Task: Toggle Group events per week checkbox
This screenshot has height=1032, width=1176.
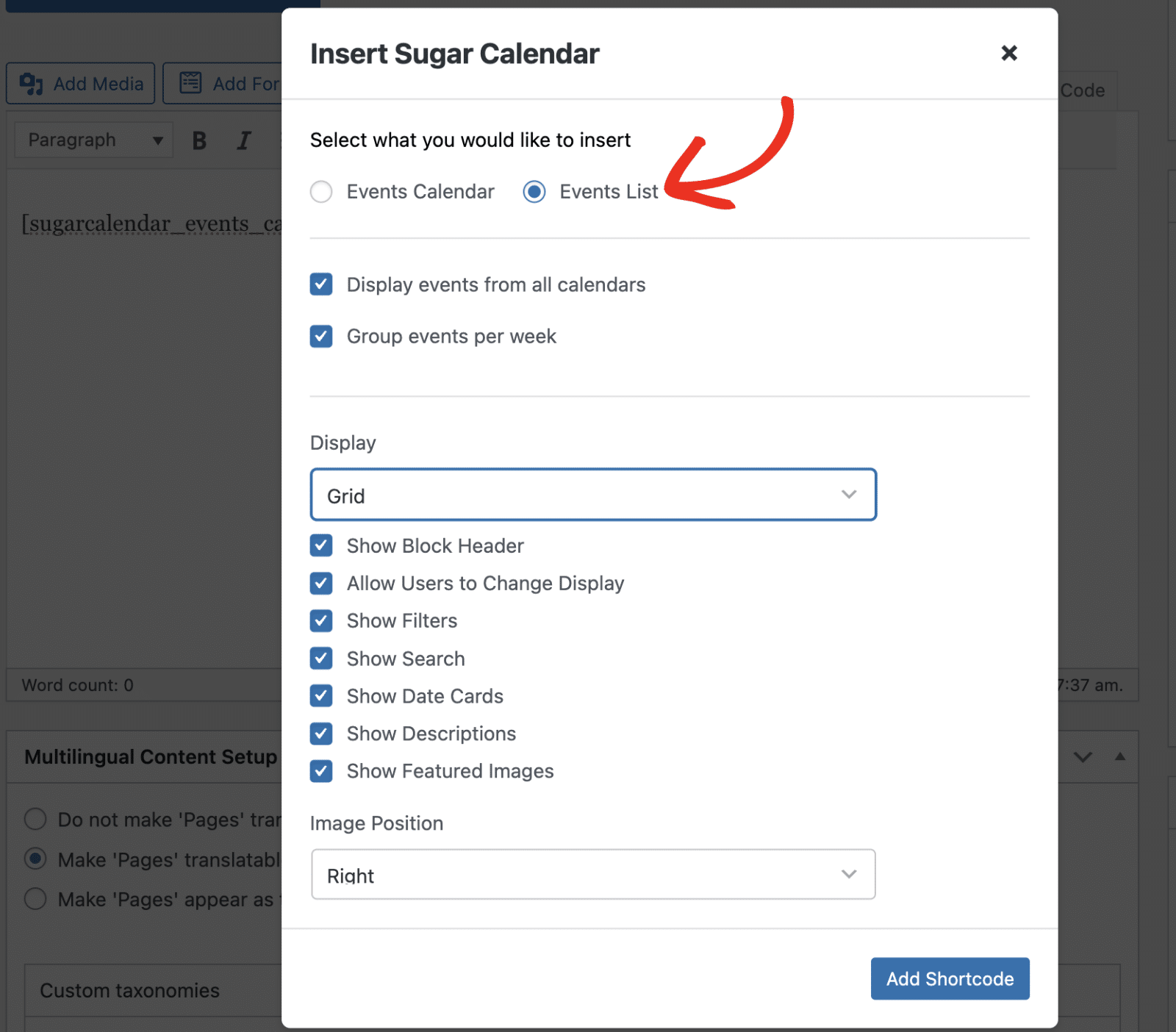Action: (x=321, y=337)
